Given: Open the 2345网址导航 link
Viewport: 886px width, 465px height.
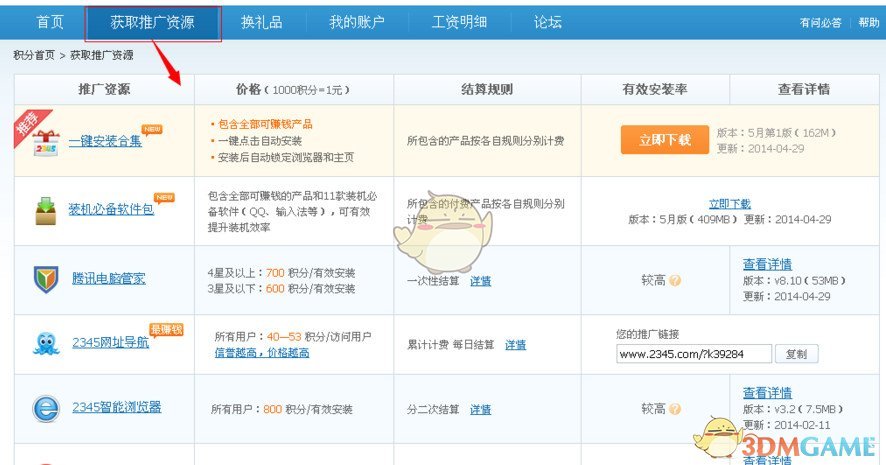Looking at the screenshot, I should coord(111,342).
